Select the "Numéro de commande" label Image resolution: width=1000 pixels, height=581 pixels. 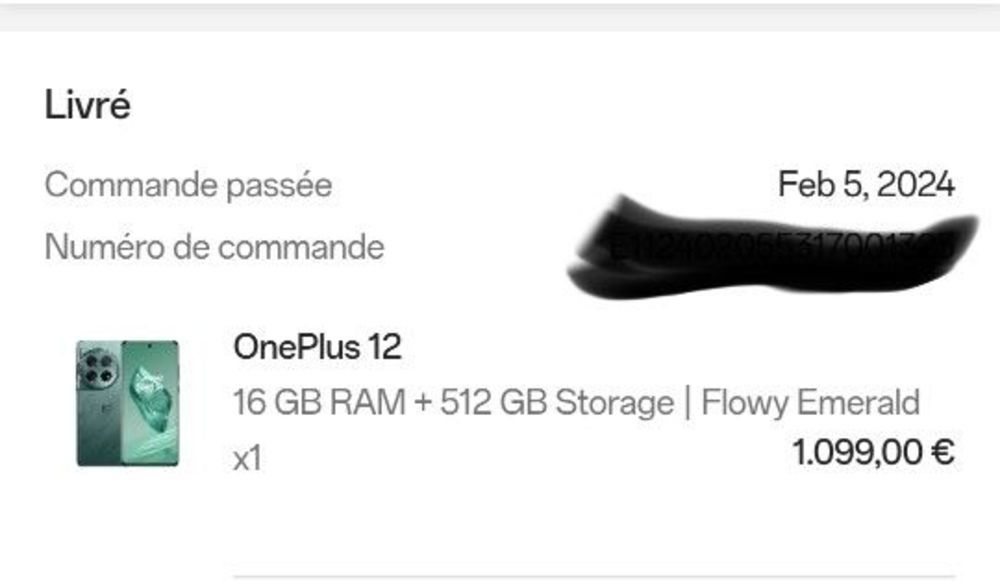pos(214,247)
